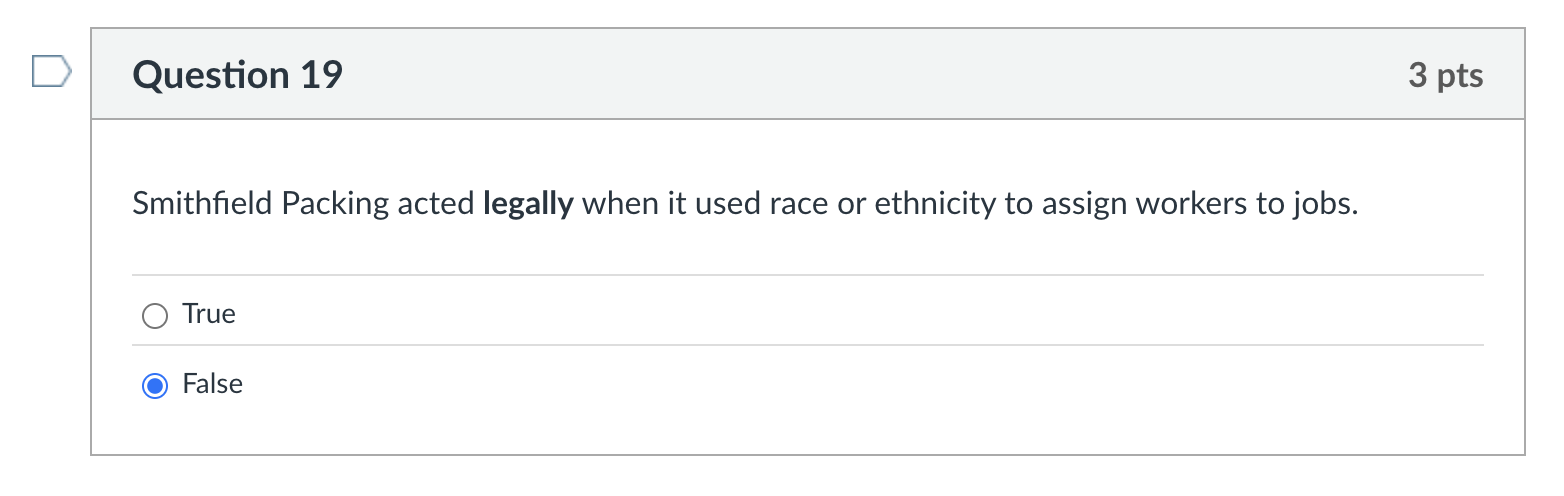Image resolution: width=1564 pixels, height=496 pixels.
Task: Click the number "3" in points label
Action: (1417, 75)
